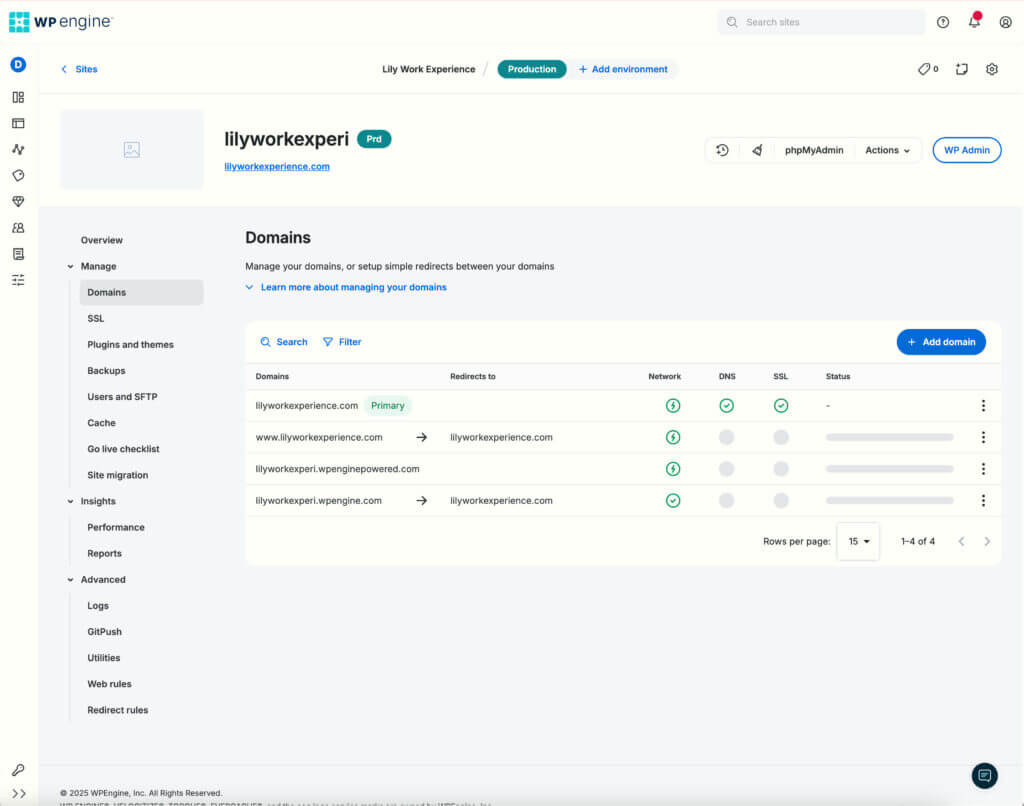Click Filter in the domains table
This screenshot has width=1024, height=806.
pyautogui.click(x=342, y=342)
